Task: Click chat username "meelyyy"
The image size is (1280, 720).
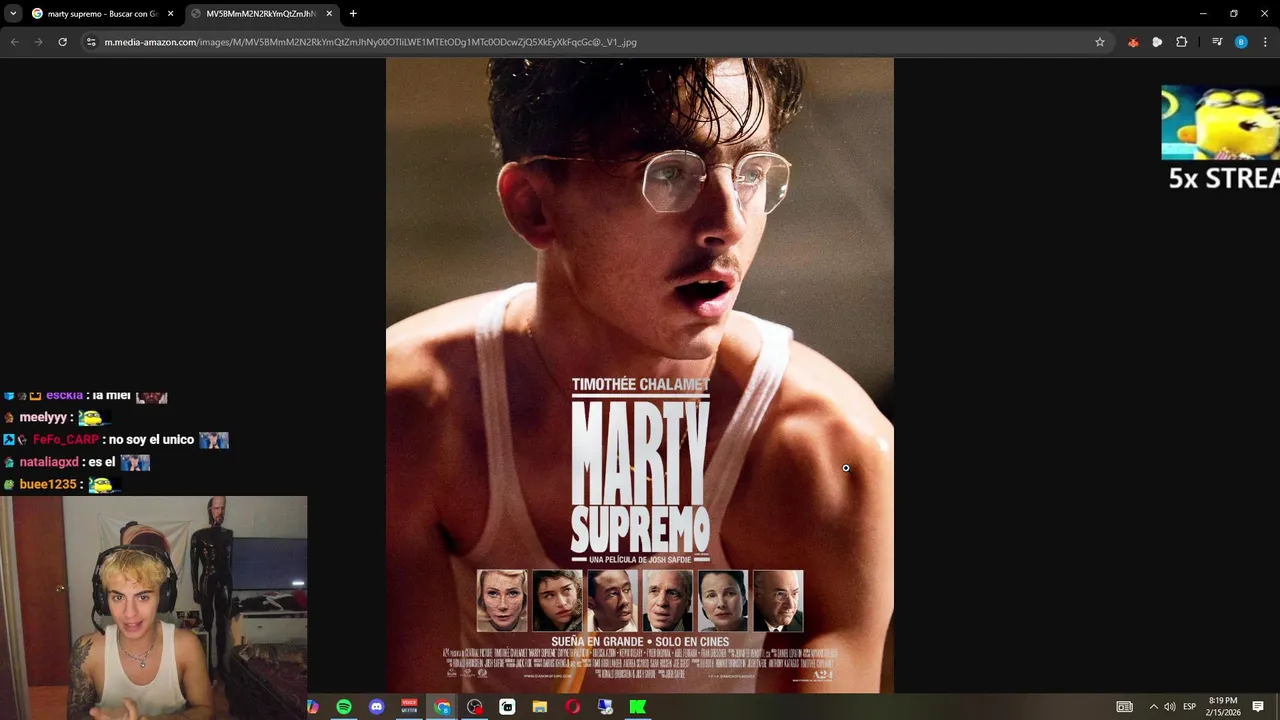Action: point(43,418)
